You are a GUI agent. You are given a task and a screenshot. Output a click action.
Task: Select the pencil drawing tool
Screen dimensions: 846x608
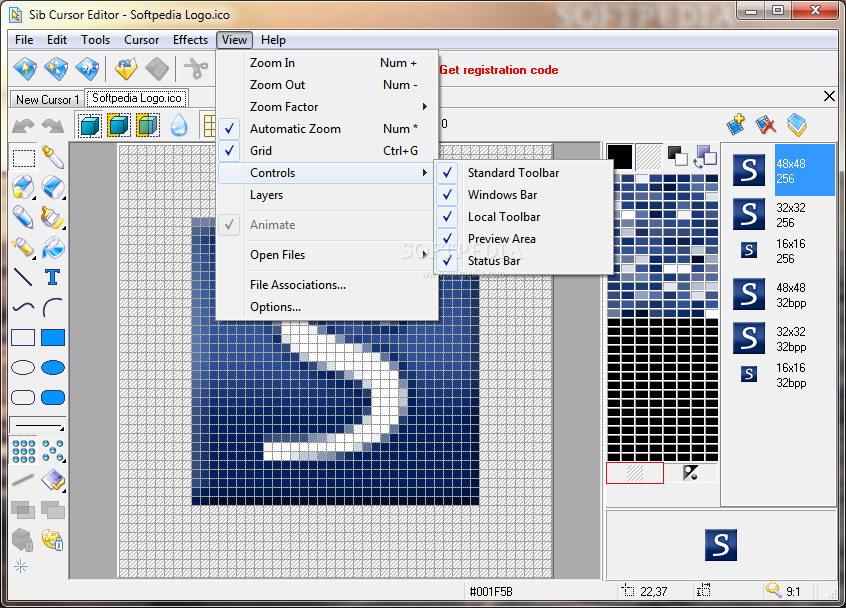(x=23, y=218)
